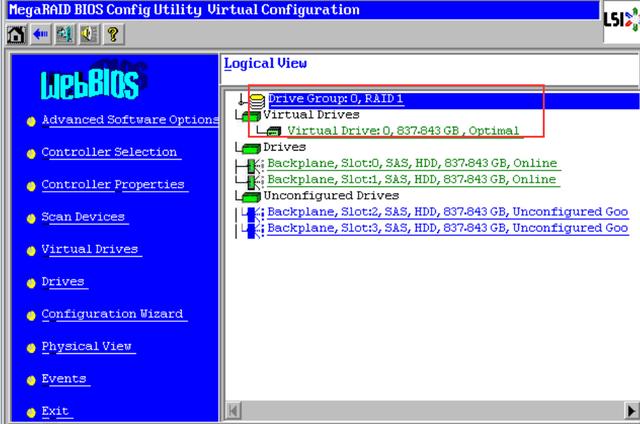The height and width of the screenshot is (424, 640).
Task: Select Backplane Slot:2 Unconfigured Good drive
Action: click(x=448, y=212)
